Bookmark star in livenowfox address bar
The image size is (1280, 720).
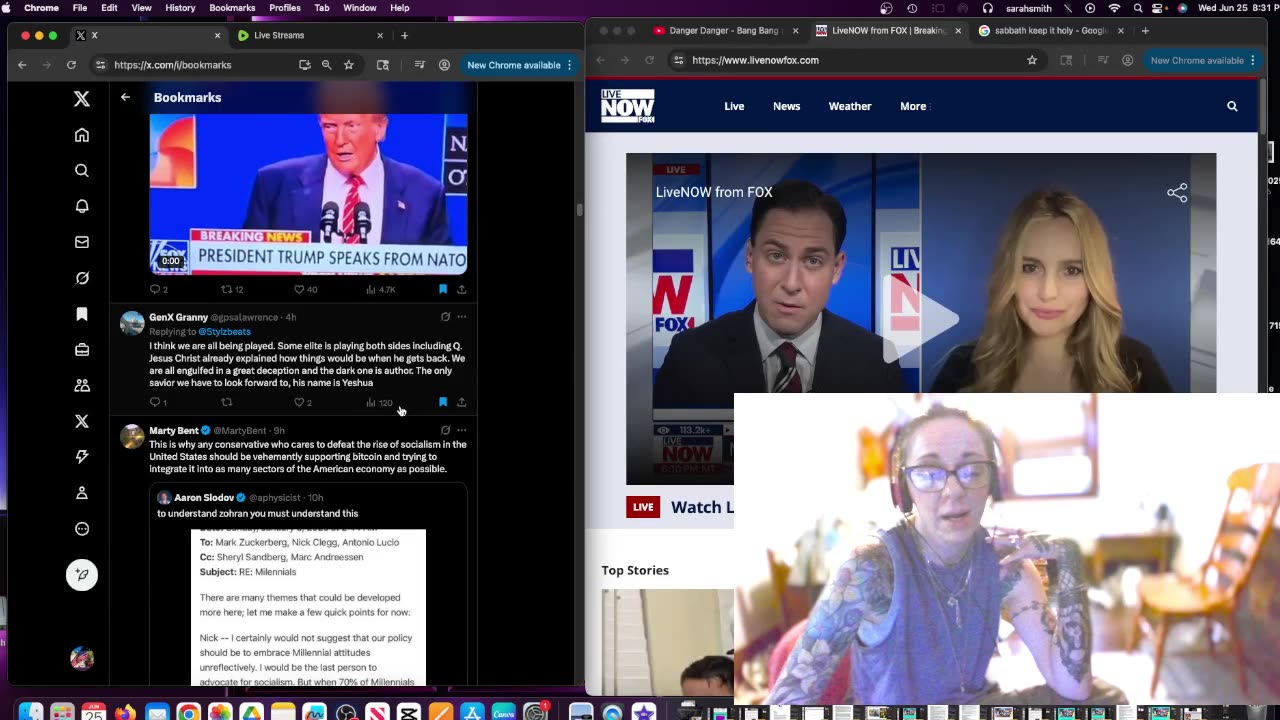(1032, 60)
